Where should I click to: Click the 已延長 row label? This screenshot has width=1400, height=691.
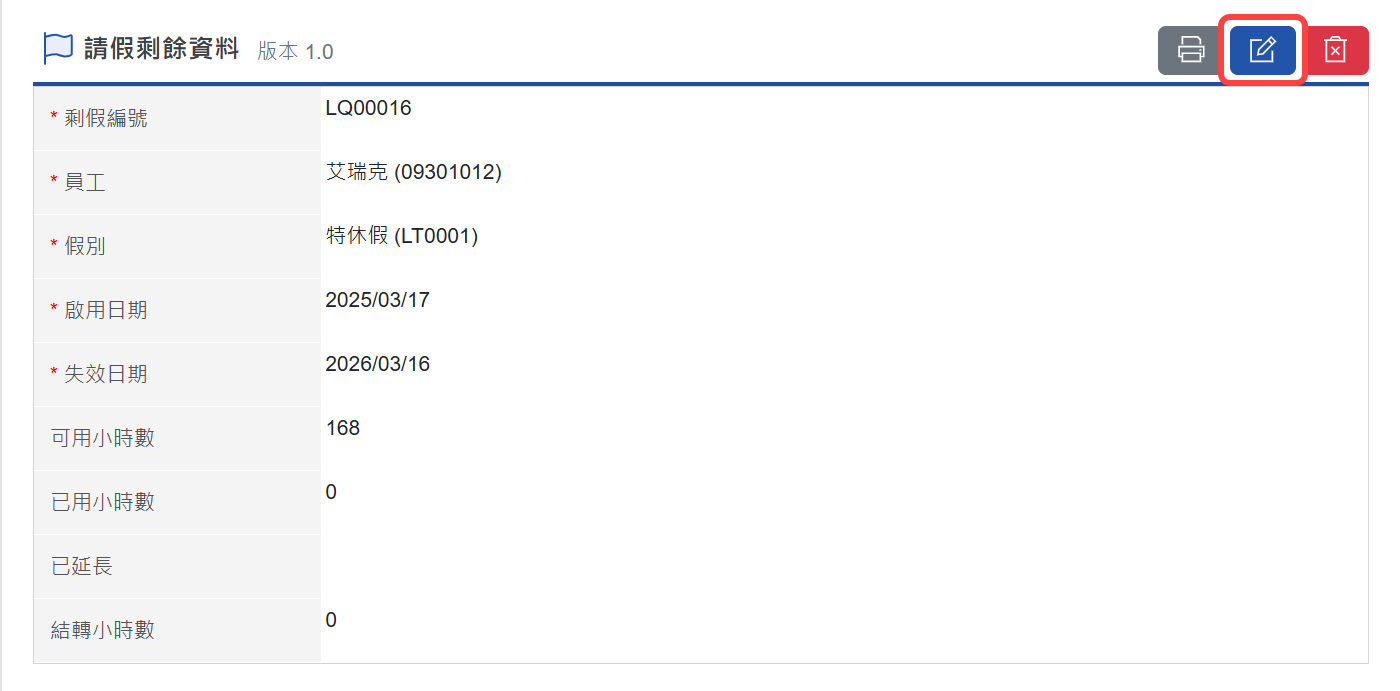point(82,566)
